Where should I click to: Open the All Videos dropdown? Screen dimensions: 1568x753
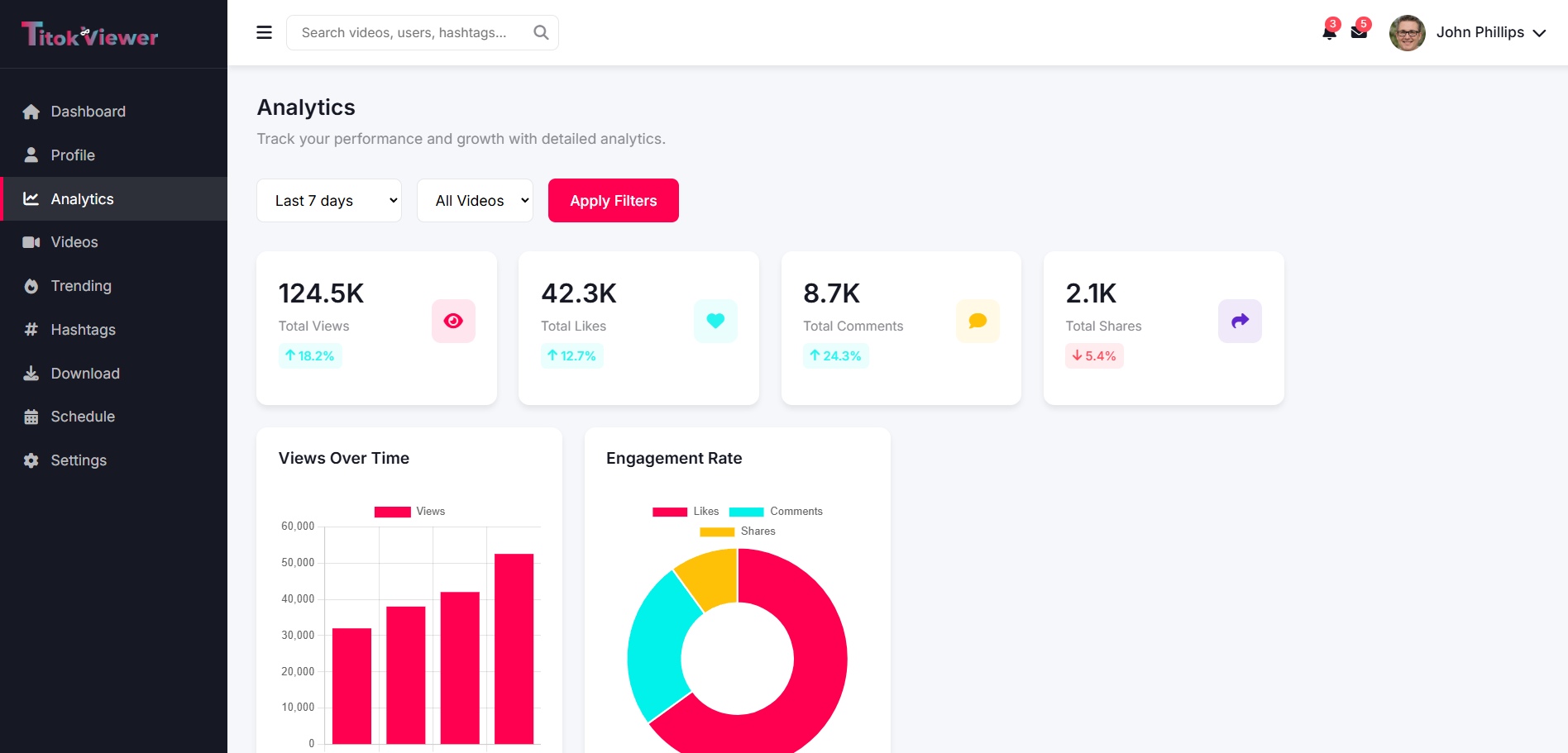475,200
